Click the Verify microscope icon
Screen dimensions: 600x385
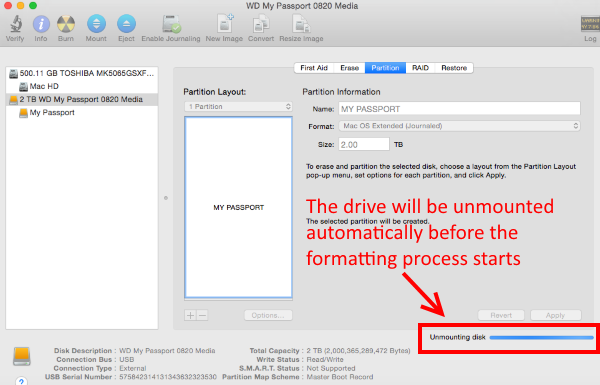(15, 24)
